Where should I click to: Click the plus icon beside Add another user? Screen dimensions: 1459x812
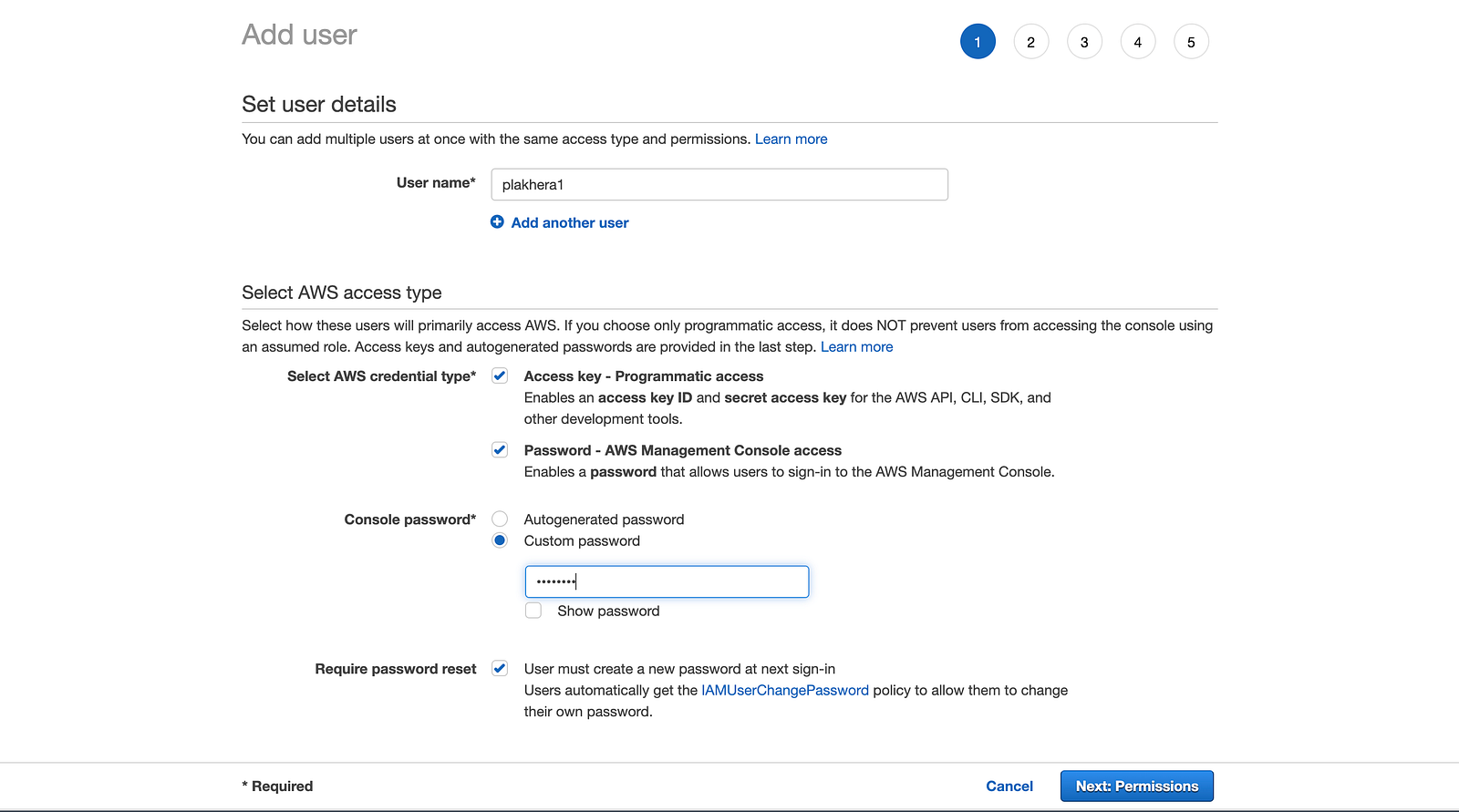click(x=497, y=221)
